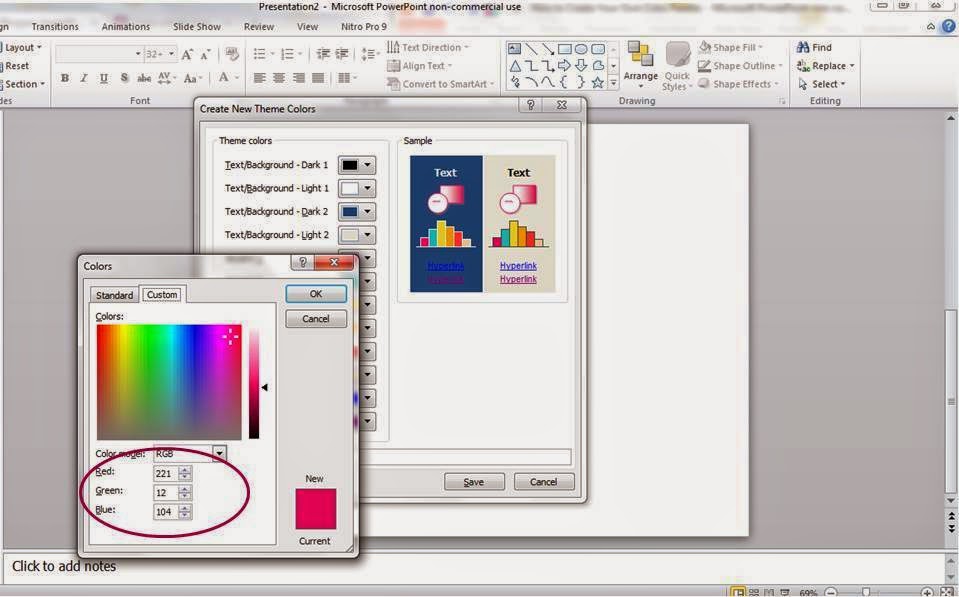Click the Save button in theme colors dialog
The image size is (959, 597).
point(473,481)
